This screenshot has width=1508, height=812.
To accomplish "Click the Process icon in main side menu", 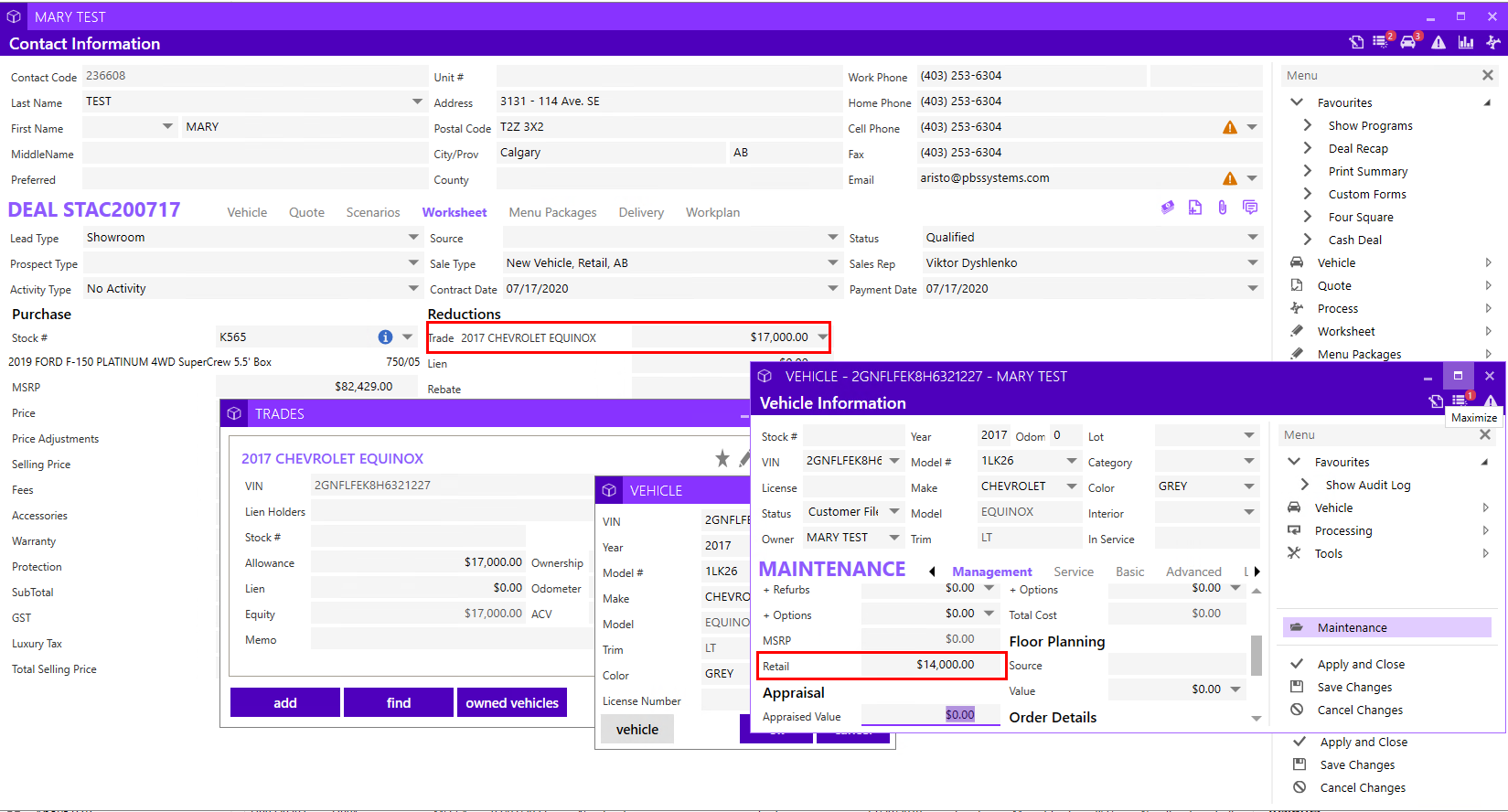I will pos(1297,308).
